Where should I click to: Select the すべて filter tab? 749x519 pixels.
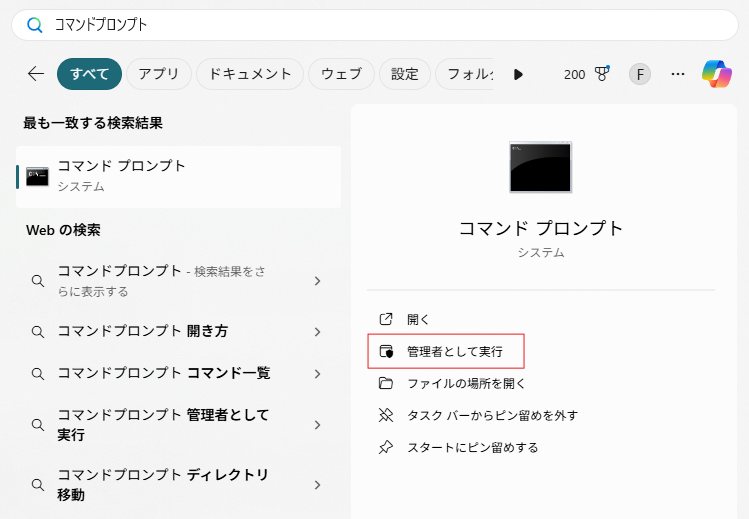coord(89,74)
